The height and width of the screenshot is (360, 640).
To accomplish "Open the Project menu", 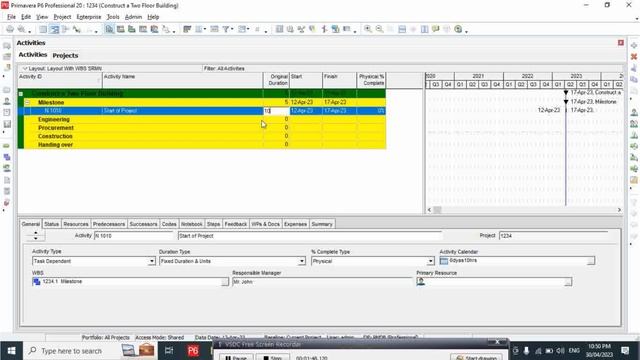I will [62, 17].
